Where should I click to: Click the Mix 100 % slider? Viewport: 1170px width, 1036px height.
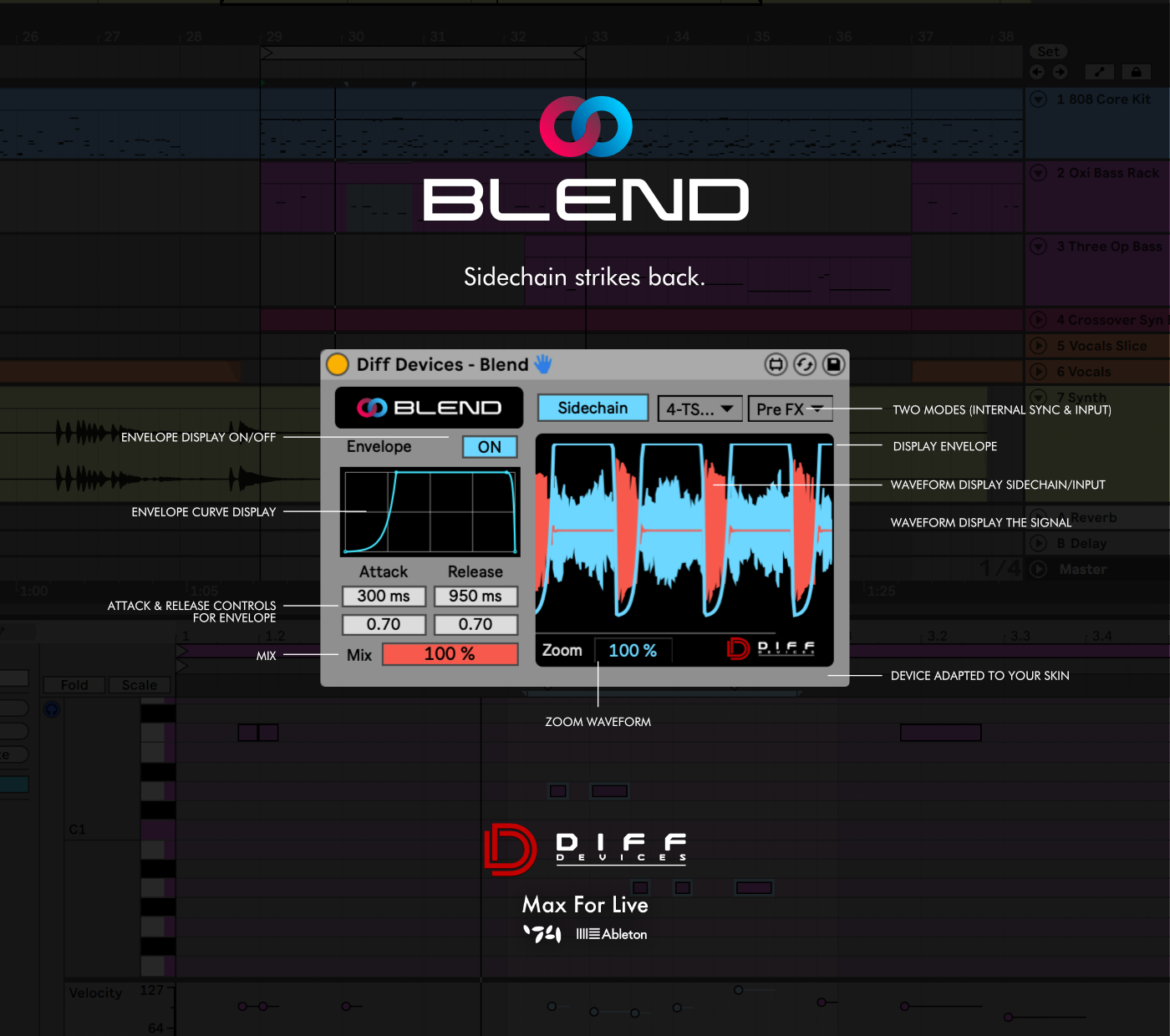click(450, 654)
